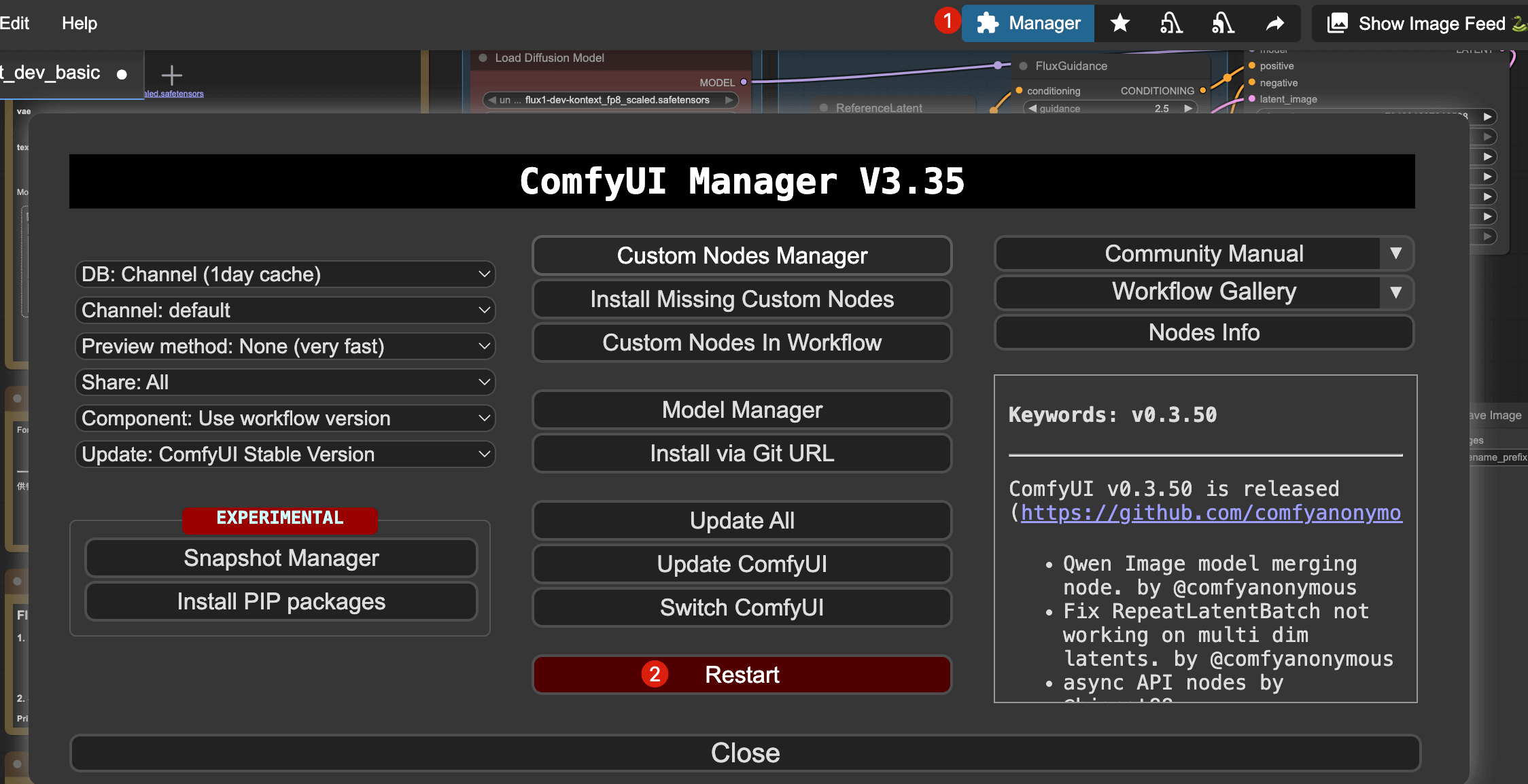The image size is (1528, 784).
Task: Click Install PIP packages
Action: pos(281,601)
